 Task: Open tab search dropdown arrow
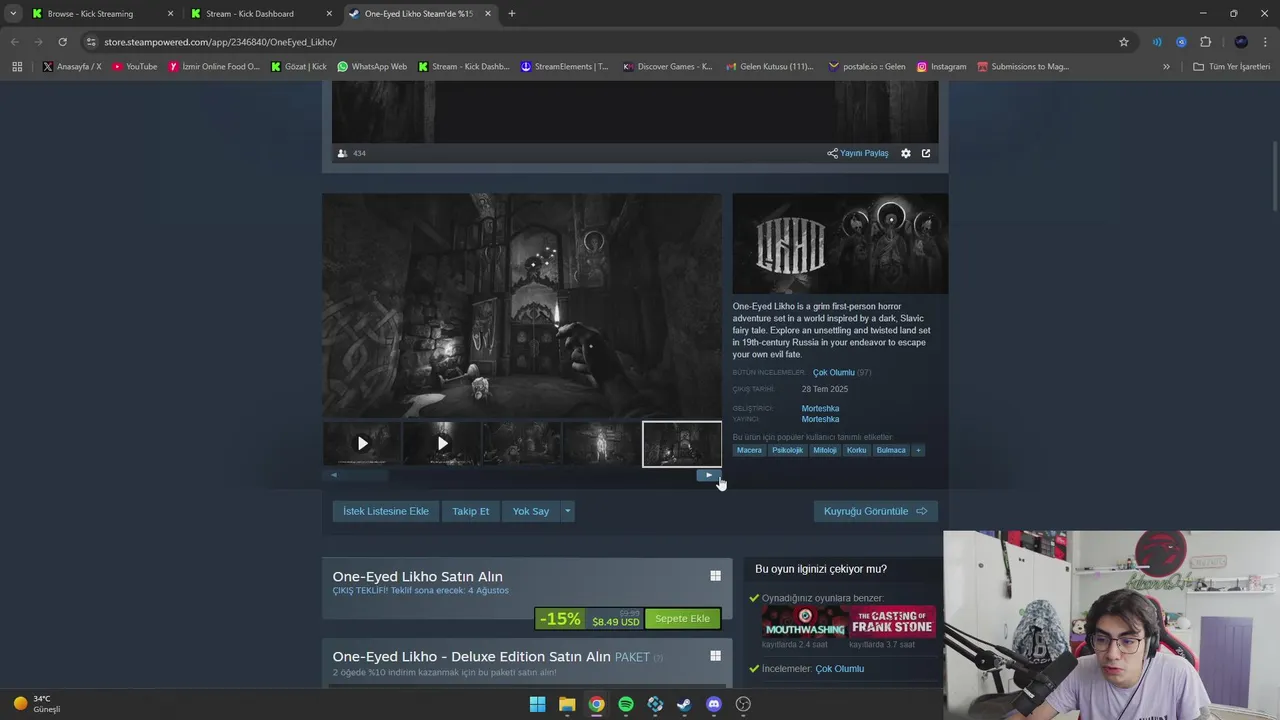pos(12,14)
